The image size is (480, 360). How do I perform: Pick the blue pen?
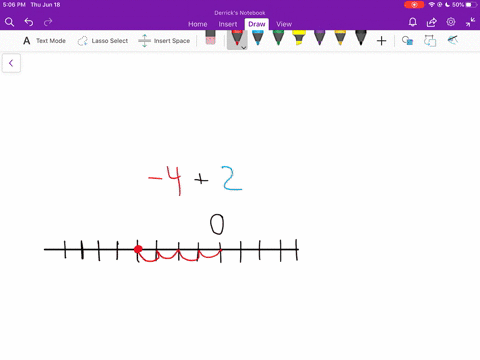258,38
